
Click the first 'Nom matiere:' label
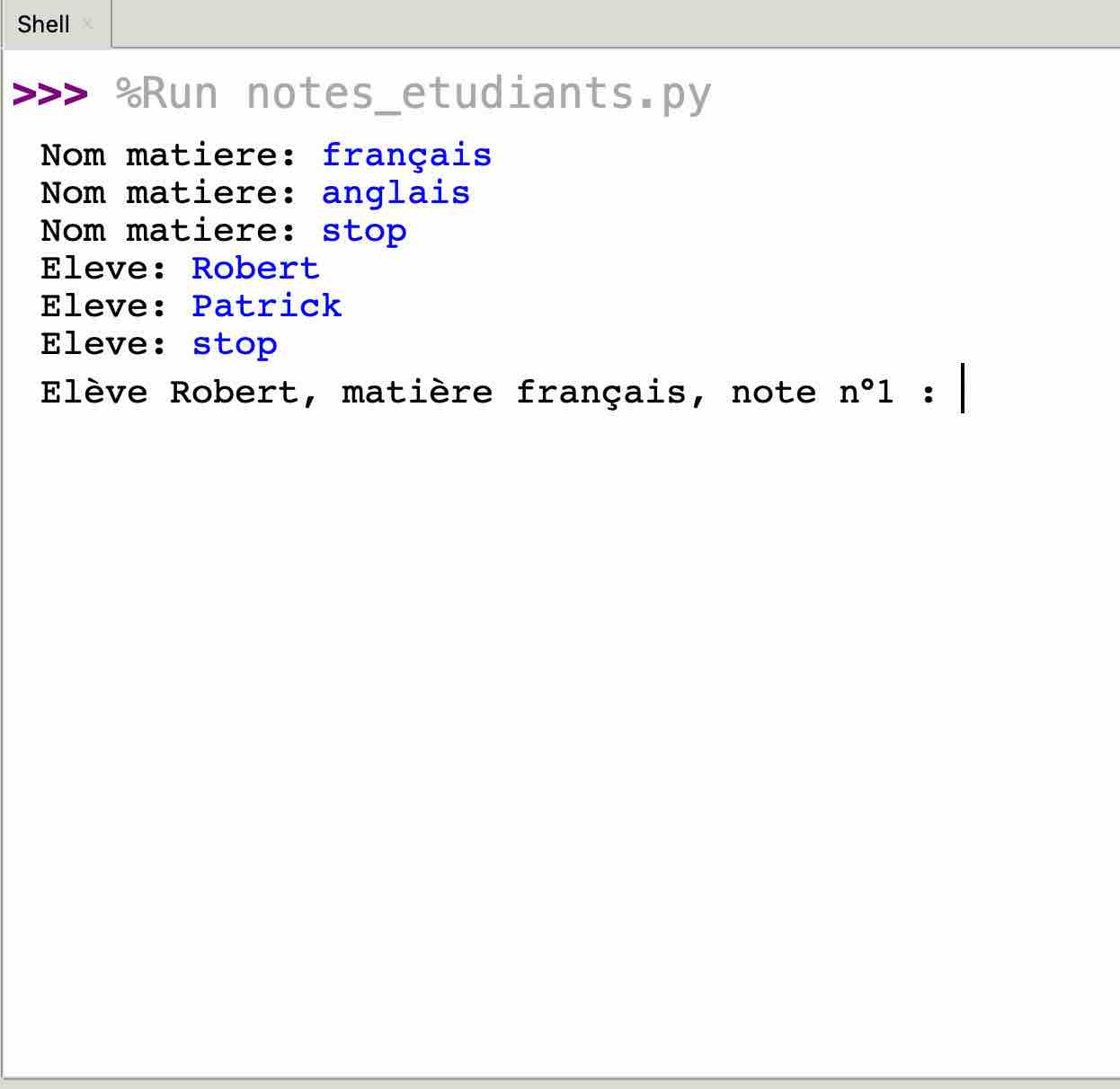(168, 155)
